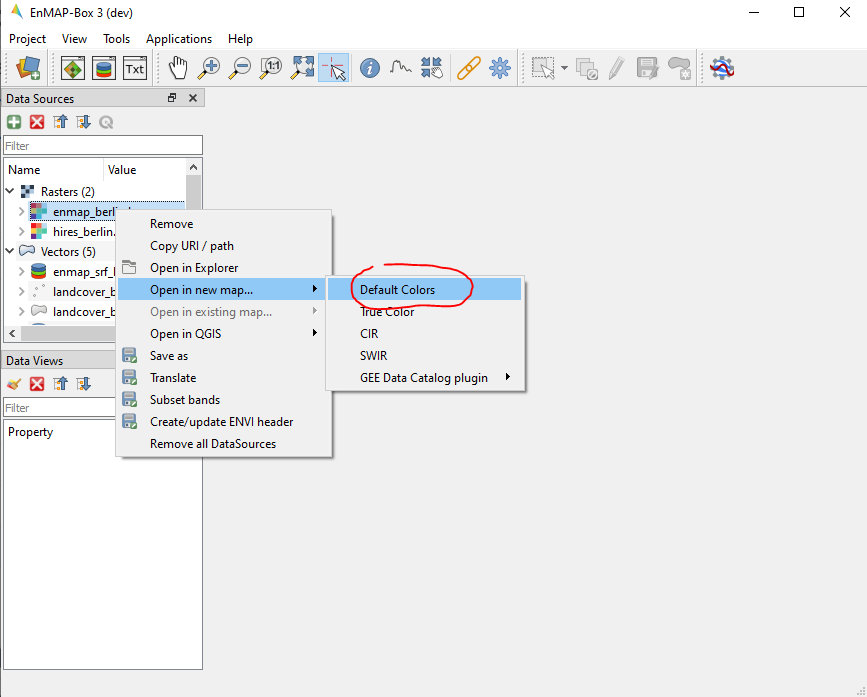This screenshot has width=867, height=697.
Task: Open the Tools menu
Action: tap(116, 39)
